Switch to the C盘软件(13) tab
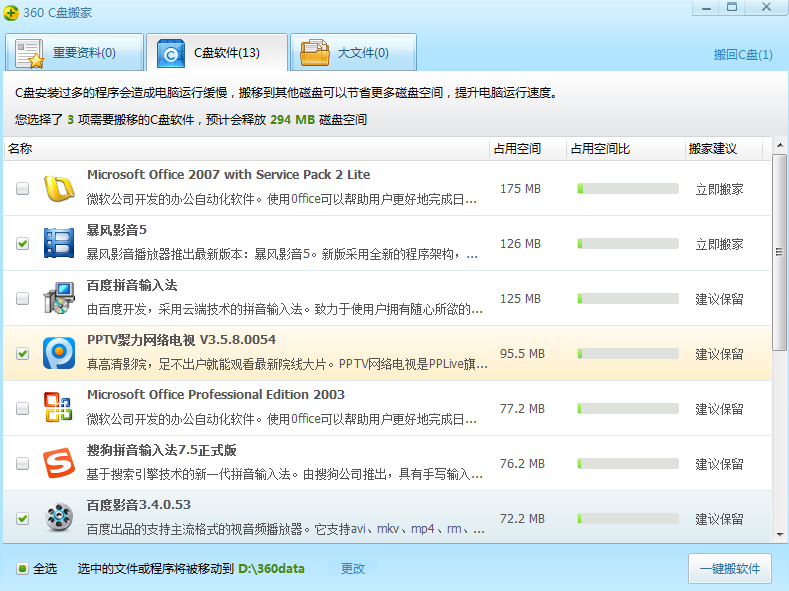This screenshot has width=789, height=591. coord(217,52)
